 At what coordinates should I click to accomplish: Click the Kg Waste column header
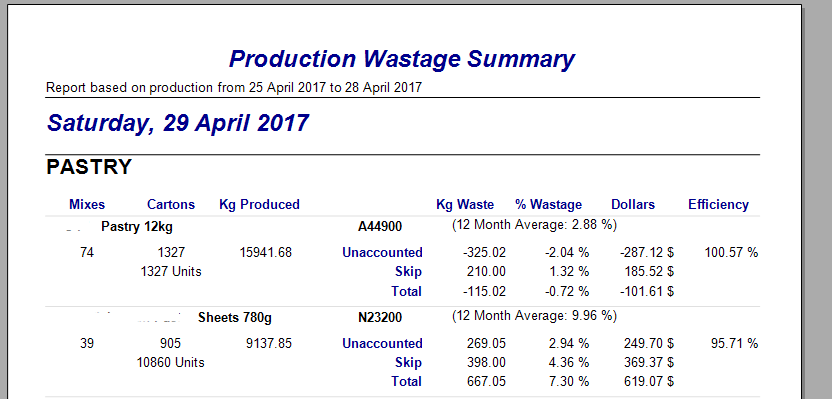pyautogui.click(x=465, y=204)
